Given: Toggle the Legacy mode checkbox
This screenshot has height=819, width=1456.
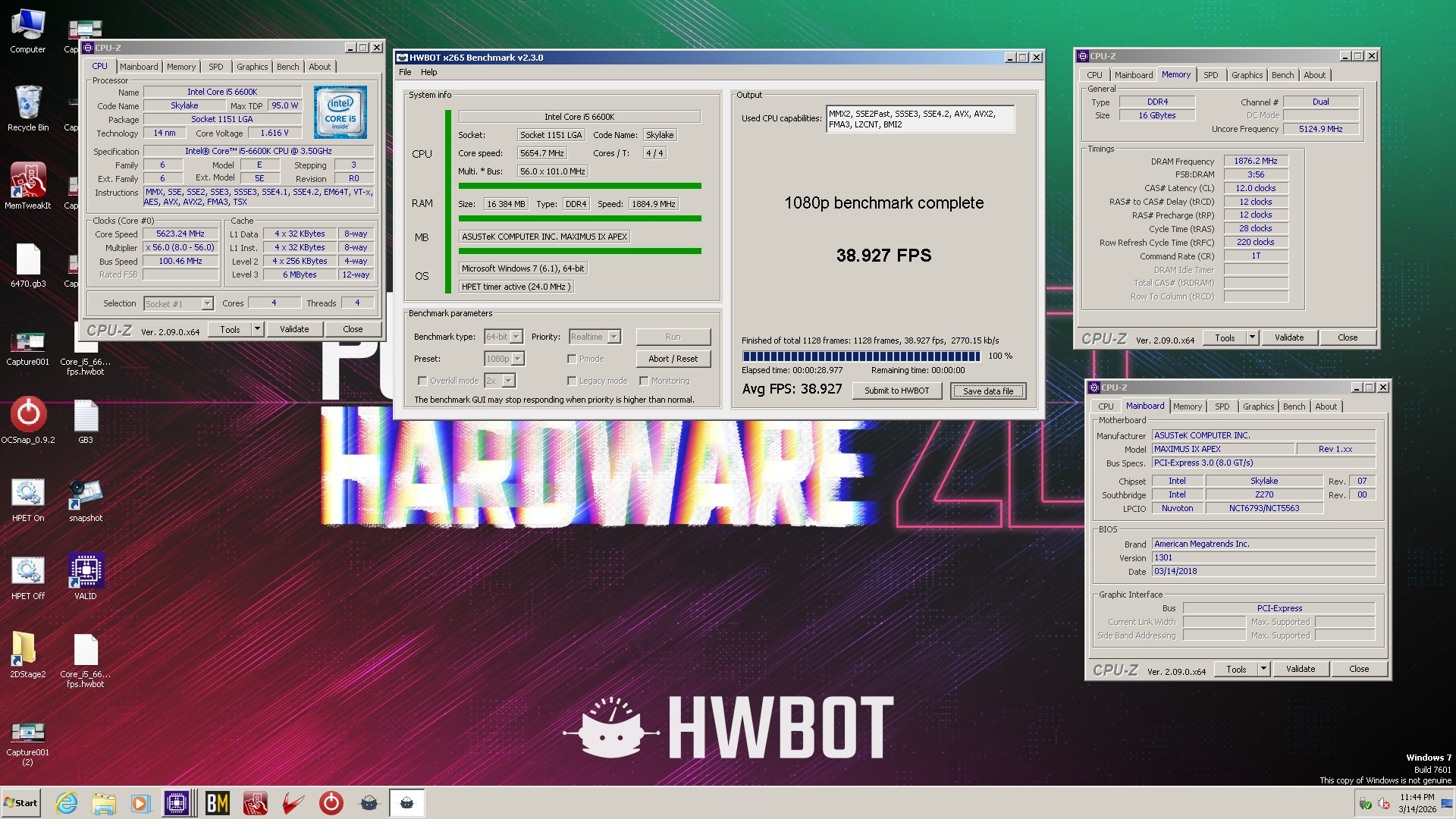Looking at the screenshot, I should point(572,381).
